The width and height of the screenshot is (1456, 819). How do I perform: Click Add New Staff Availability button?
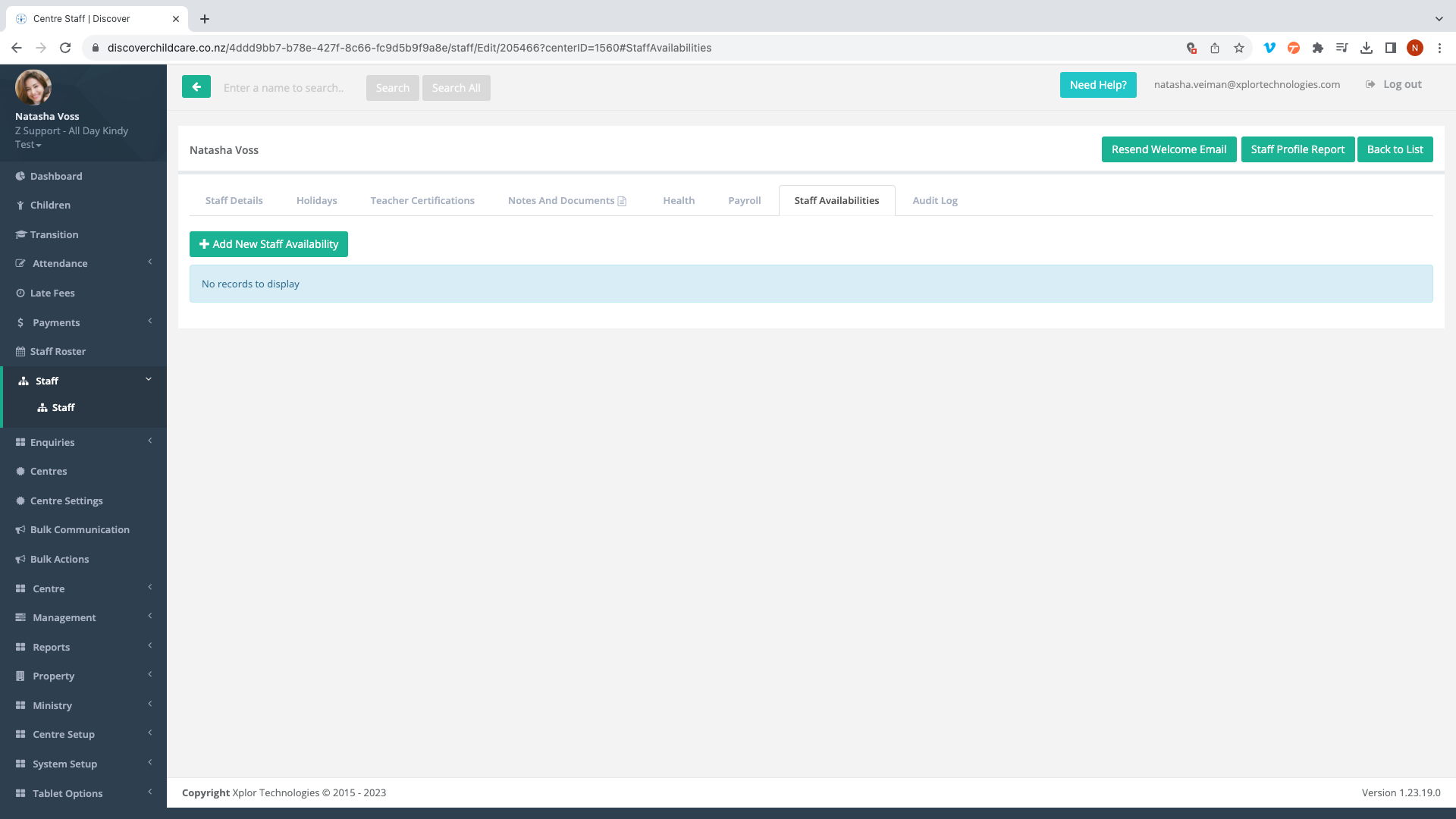(268, 244)
